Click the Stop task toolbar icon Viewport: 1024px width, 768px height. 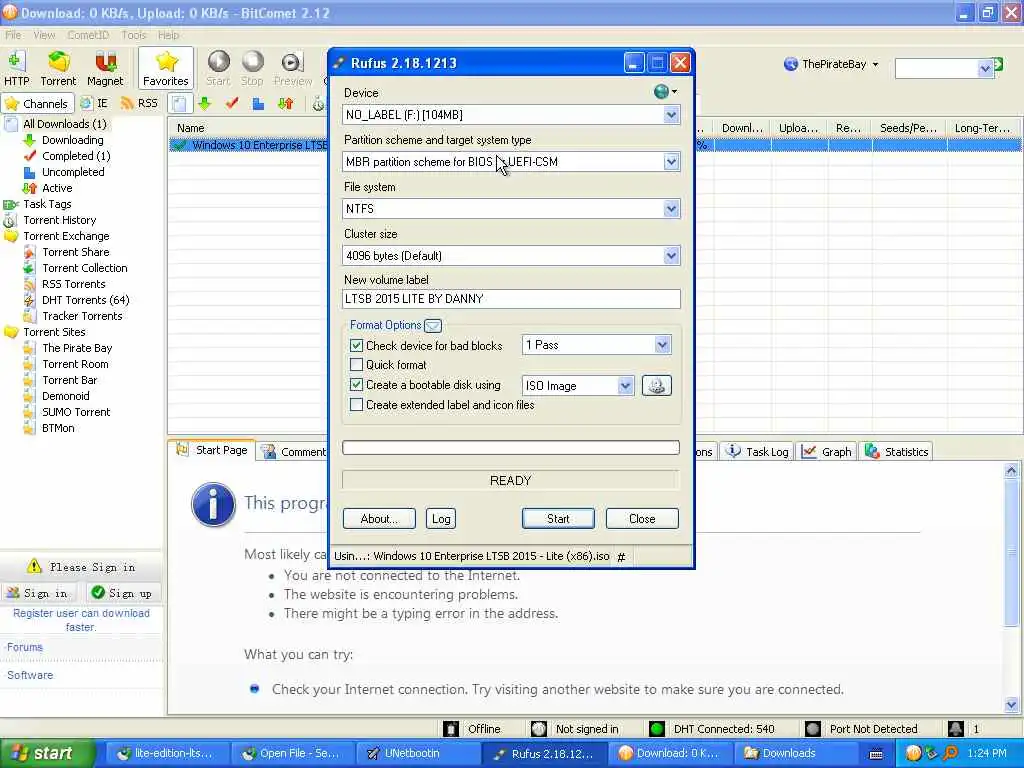pos(252,68)
